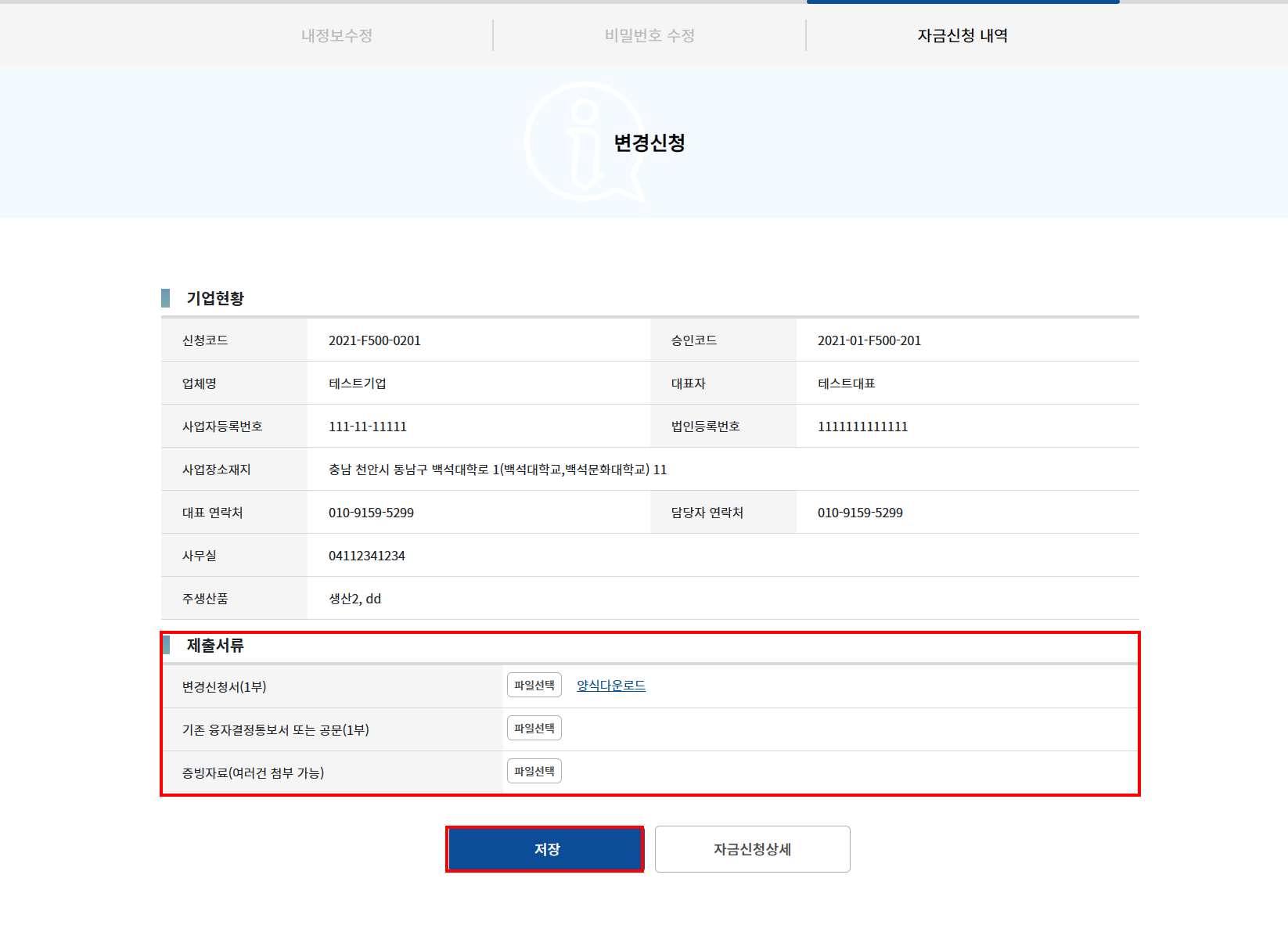This screenshot has height=936, width=1288.
Task: Click 파일선택 for 증빙자료 row
Action: [x=534, y=771]
